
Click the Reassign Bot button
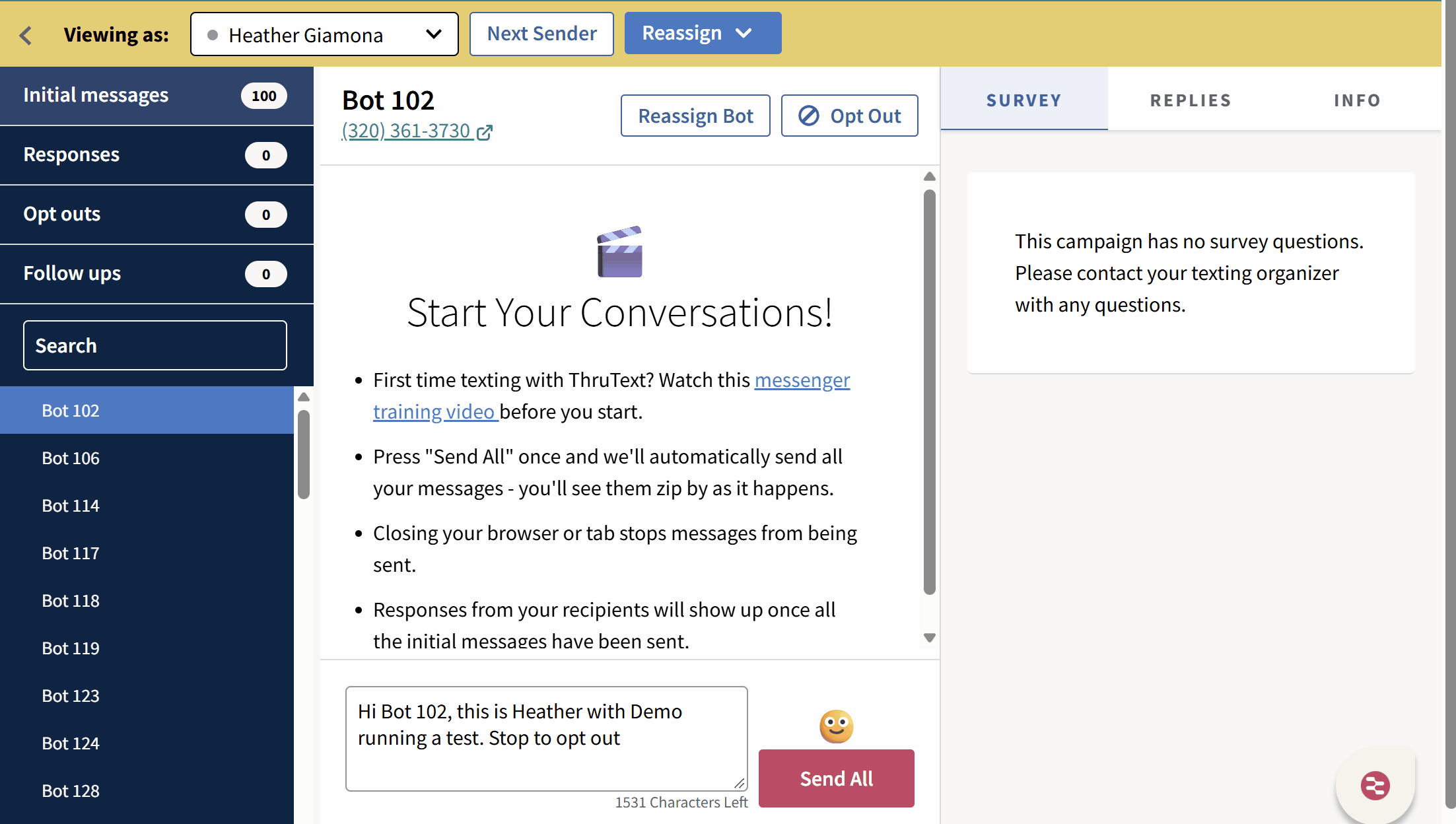695,116
